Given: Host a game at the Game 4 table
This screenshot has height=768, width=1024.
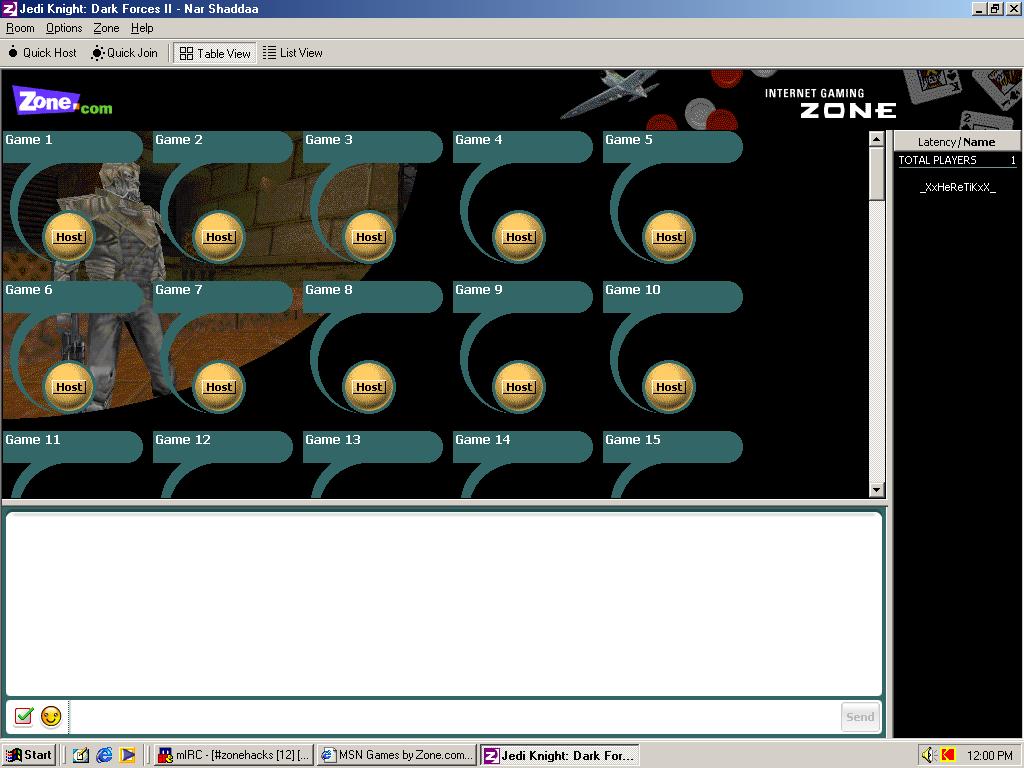Looking at the screenshot, I should pyautogui.click(x=519, y=237).
